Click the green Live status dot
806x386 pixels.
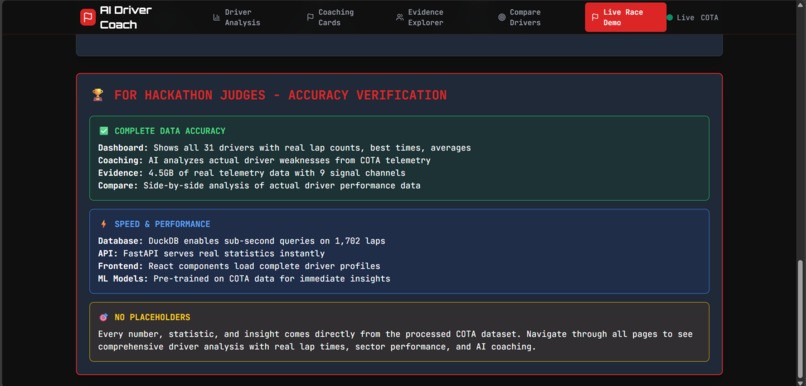(x=670, y=17)
